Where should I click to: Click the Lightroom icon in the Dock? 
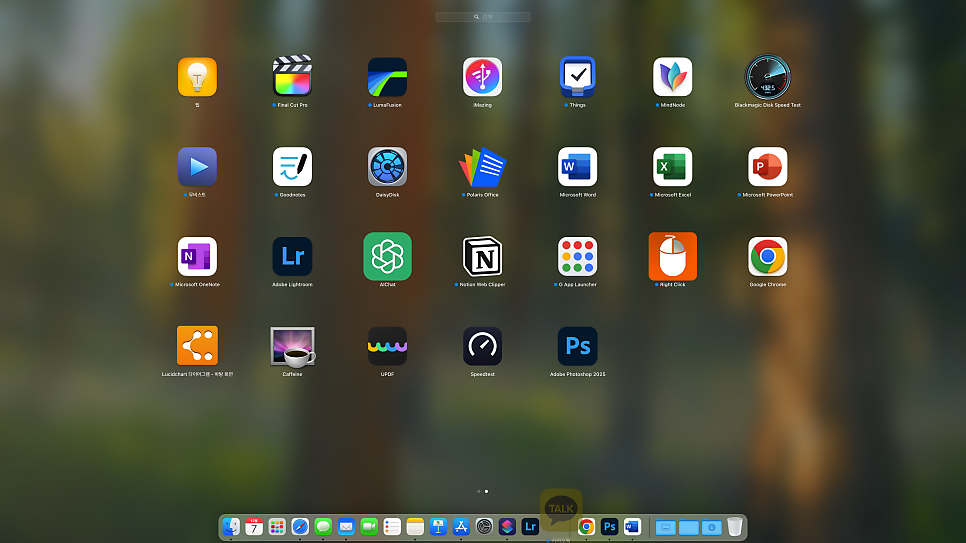click(530, 526)
